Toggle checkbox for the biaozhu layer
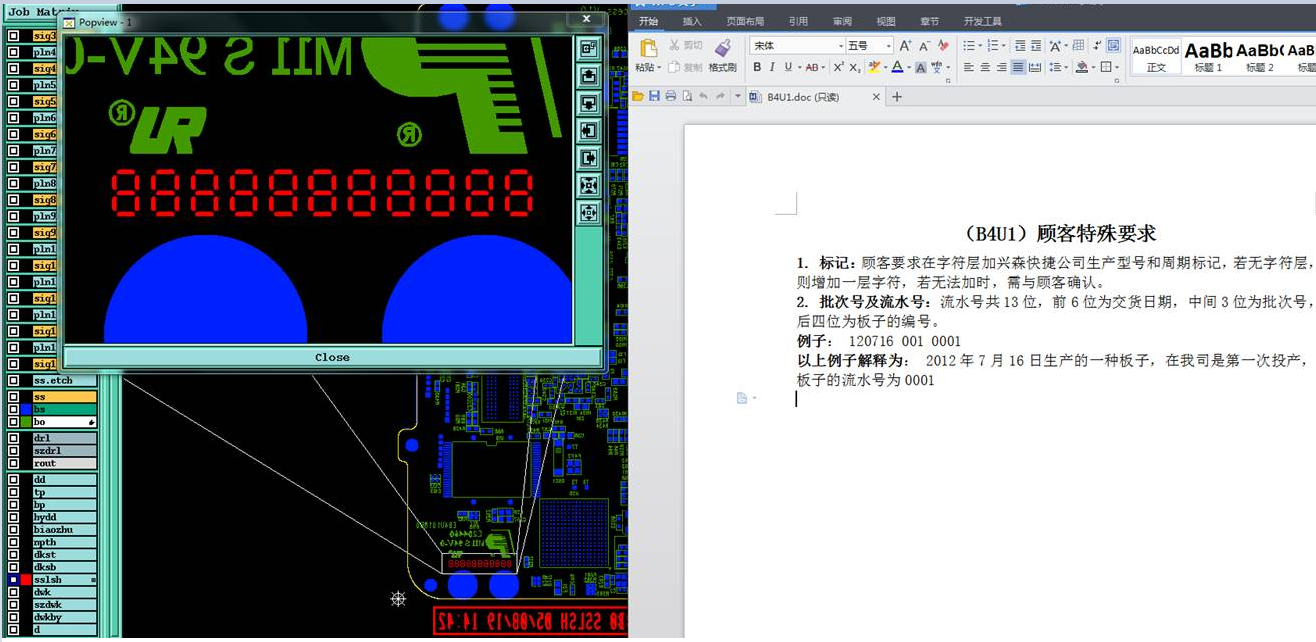The width and height of the screenshot is (1316, 642). click(13, 529)
